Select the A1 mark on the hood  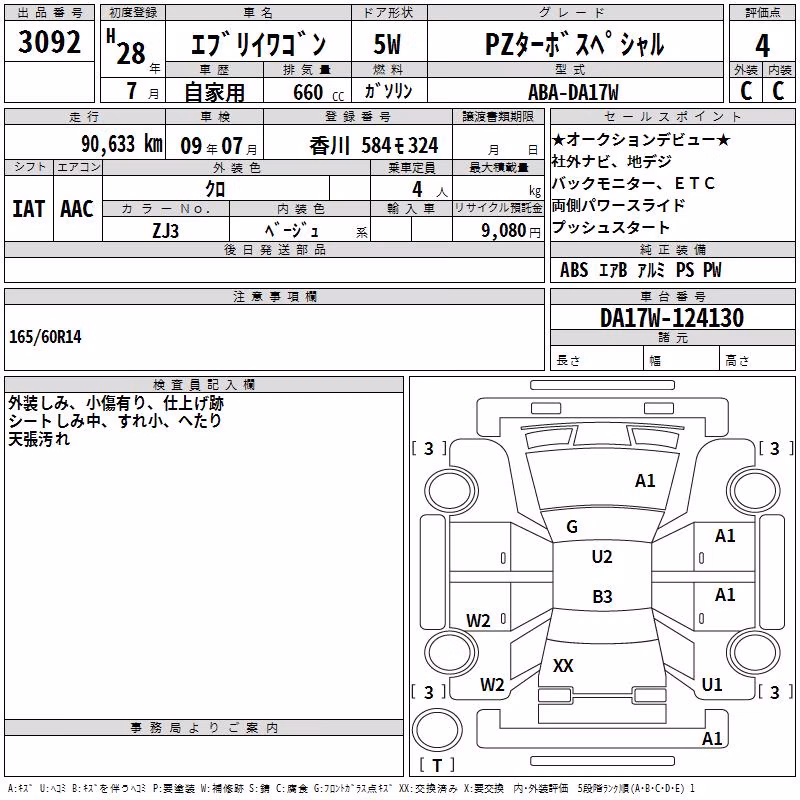(x=645, y=481)
